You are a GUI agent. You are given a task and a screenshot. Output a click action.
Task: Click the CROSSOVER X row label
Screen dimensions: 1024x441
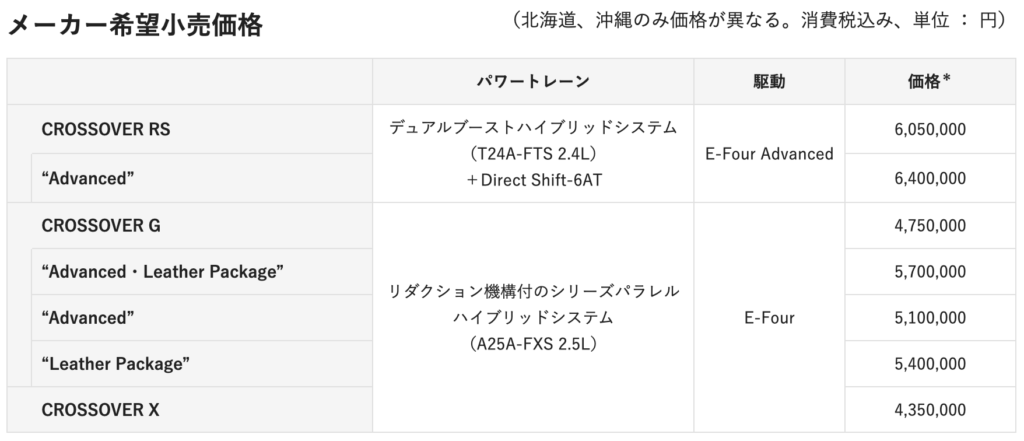189,410
